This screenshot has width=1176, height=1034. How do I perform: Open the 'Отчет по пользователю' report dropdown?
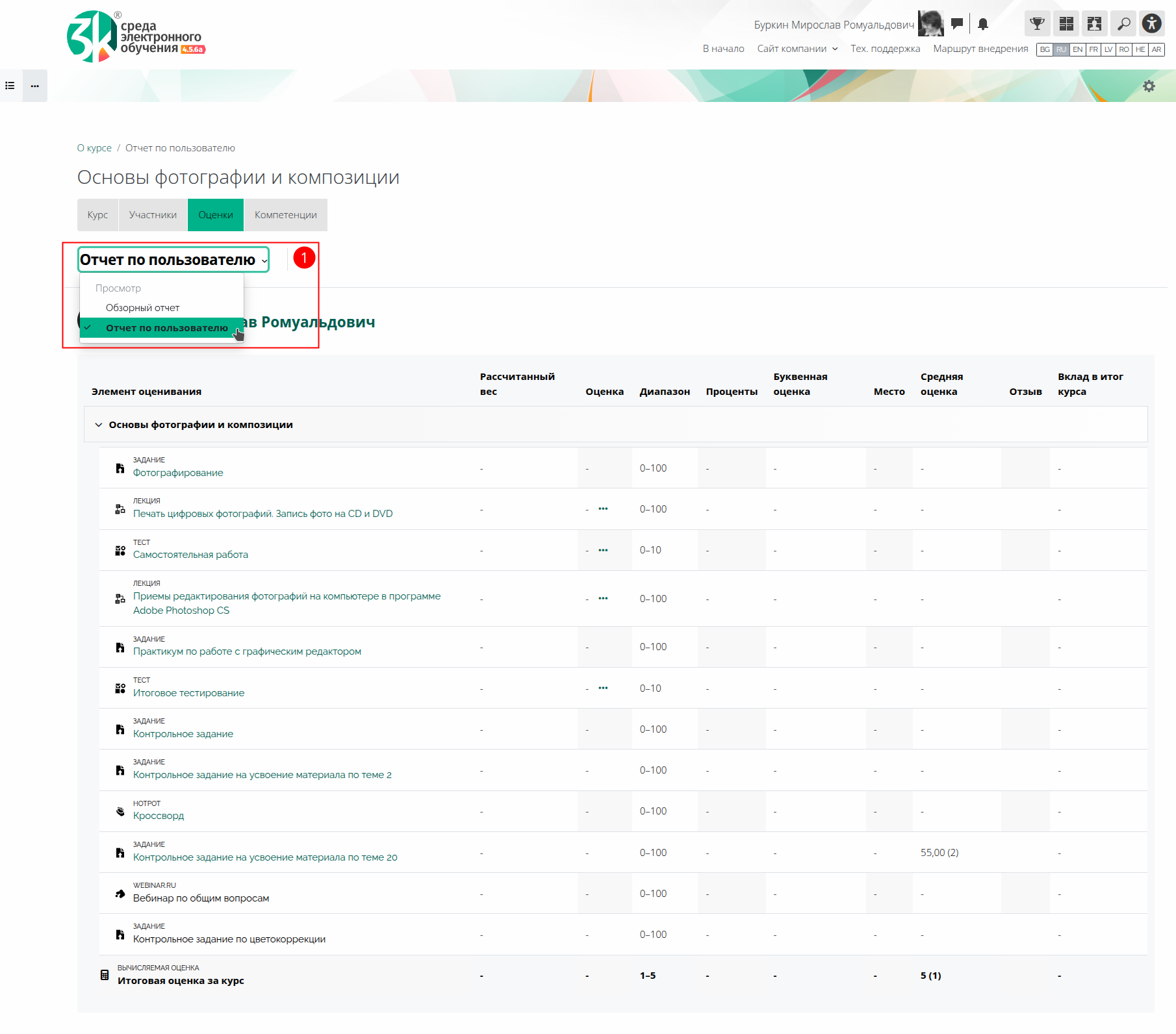click(x=173, y=260)
